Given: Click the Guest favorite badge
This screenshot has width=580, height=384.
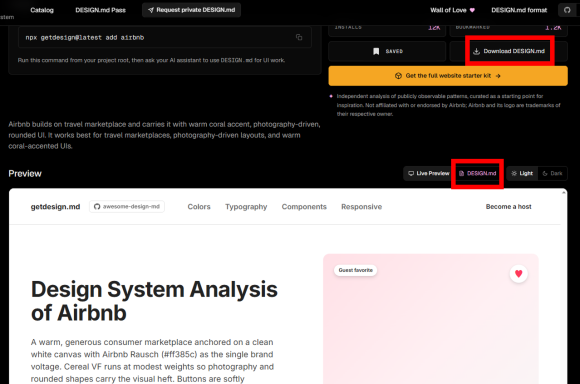Looking at the screenshot, I should point(355,270).
